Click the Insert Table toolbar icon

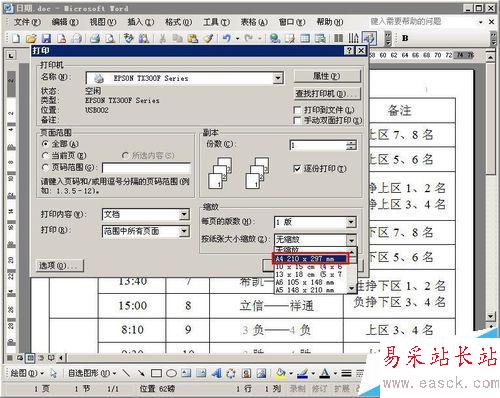305,38
